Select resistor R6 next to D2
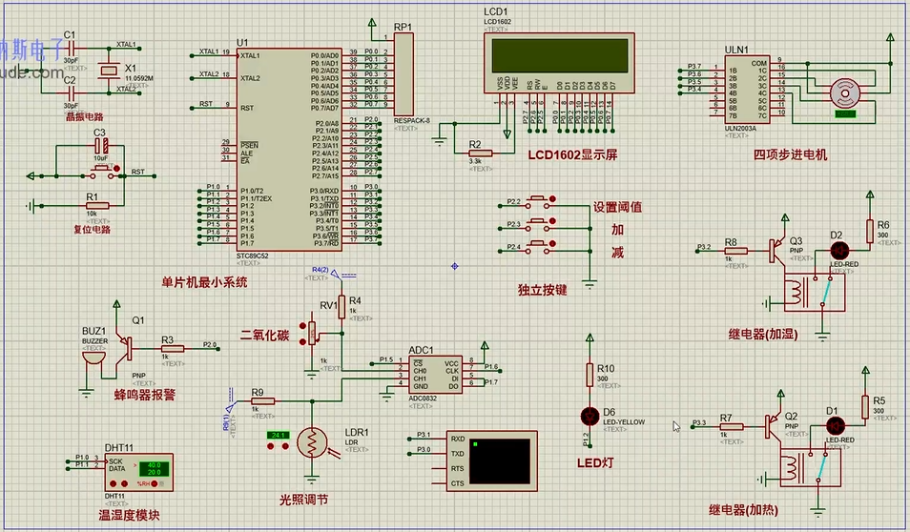 [870, 231]
